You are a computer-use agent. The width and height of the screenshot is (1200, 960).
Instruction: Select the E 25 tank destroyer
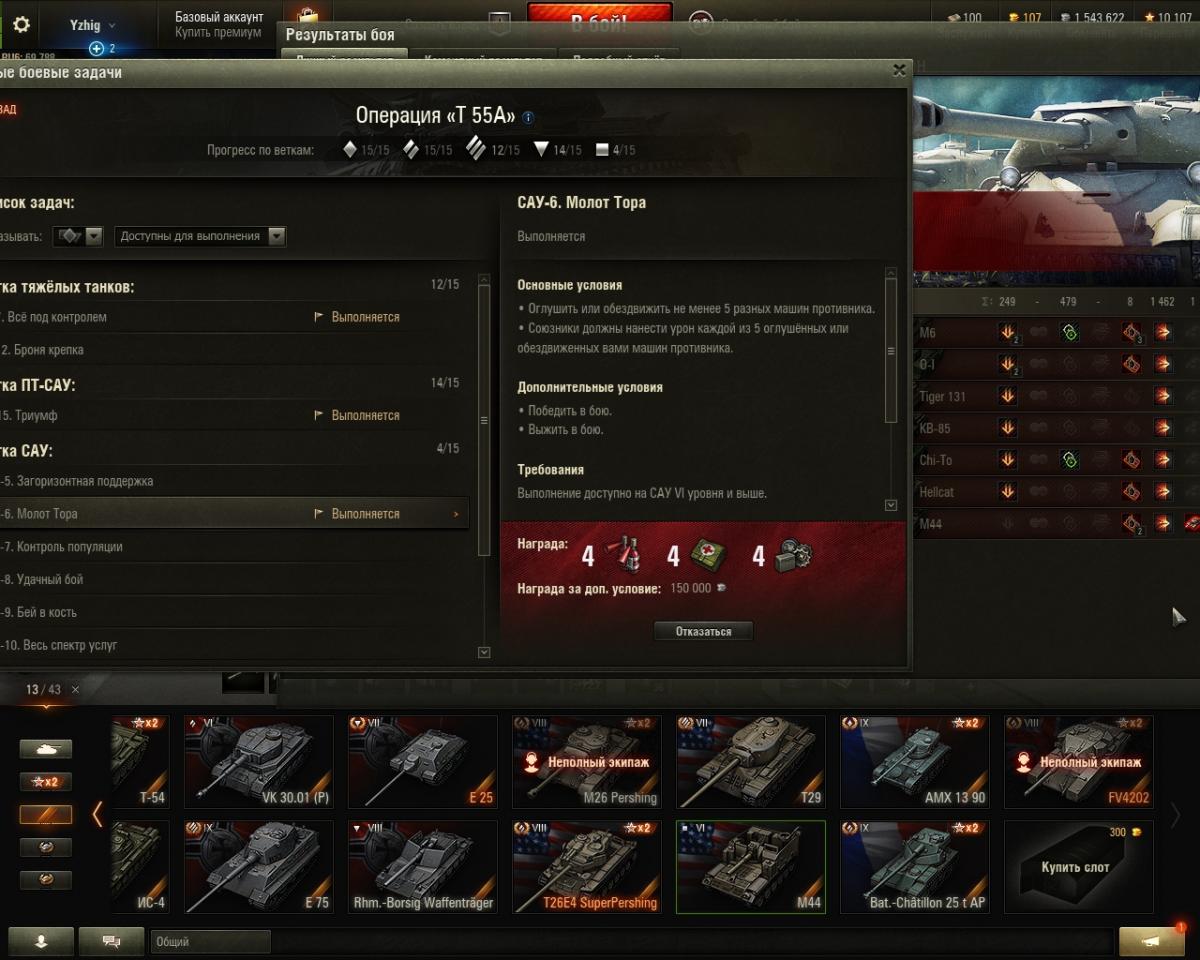422,761
